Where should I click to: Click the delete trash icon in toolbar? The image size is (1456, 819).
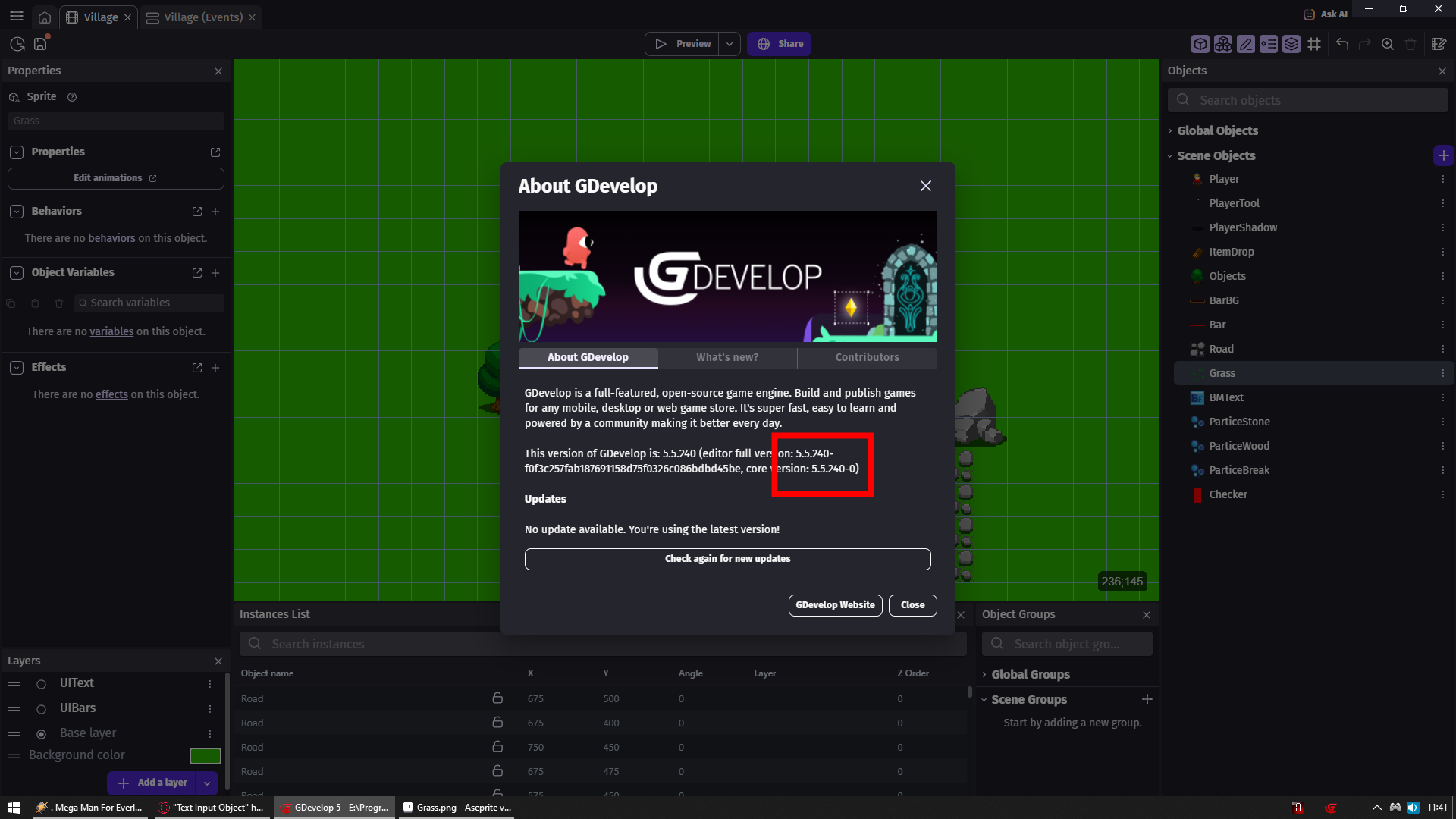point(1410,43)
